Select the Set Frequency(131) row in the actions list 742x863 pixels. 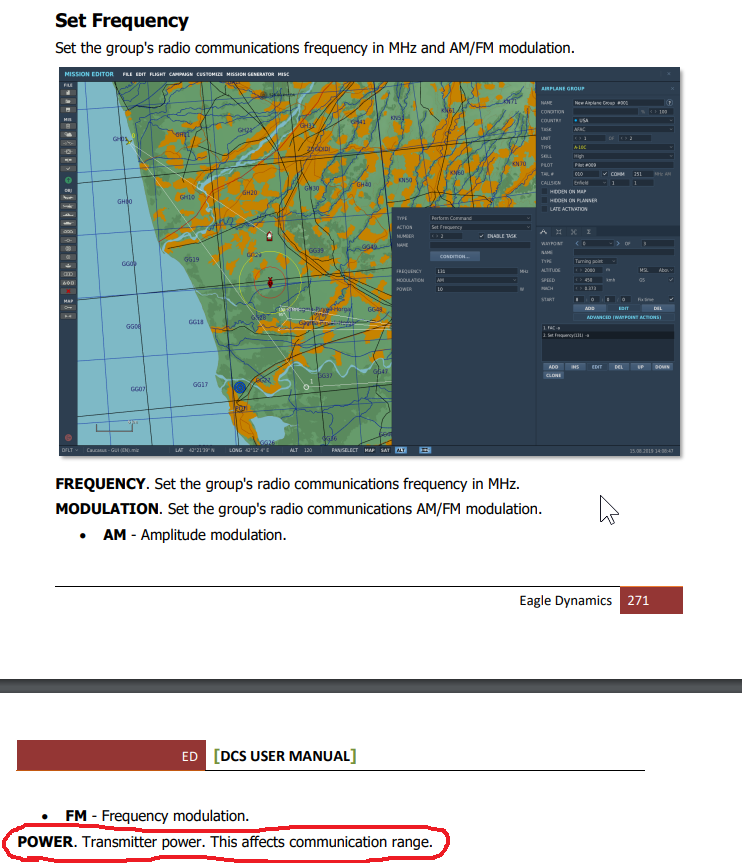(x=608, y=335)
